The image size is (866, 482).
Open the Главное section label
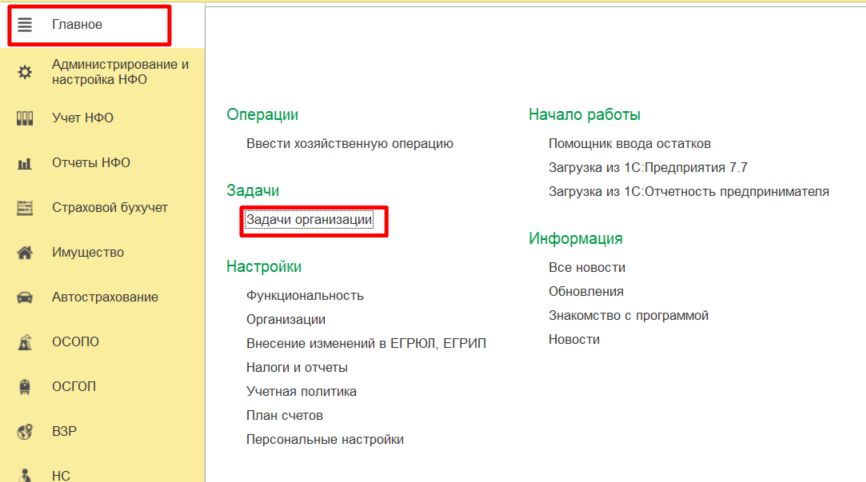(x=77, y=24)
